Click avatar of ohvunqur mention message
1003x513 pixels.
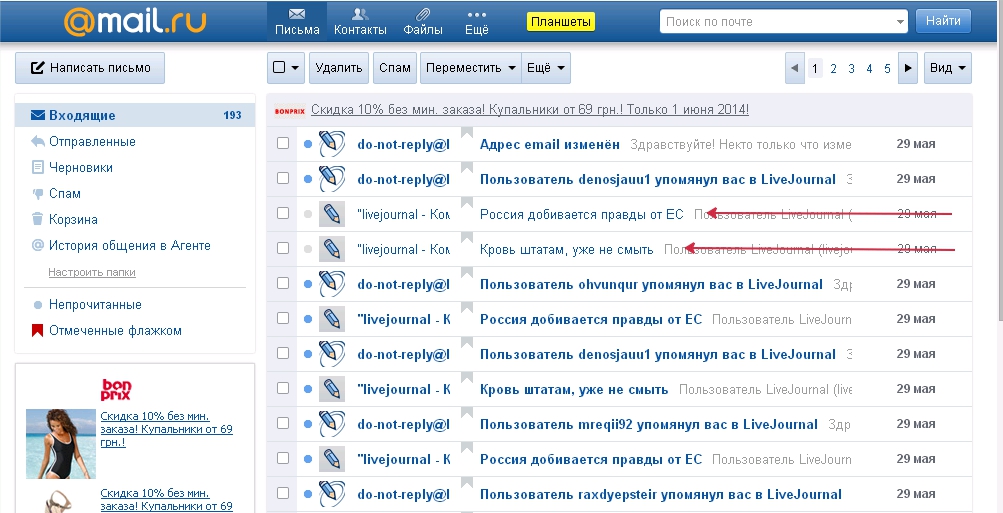(x=332, y=283)
